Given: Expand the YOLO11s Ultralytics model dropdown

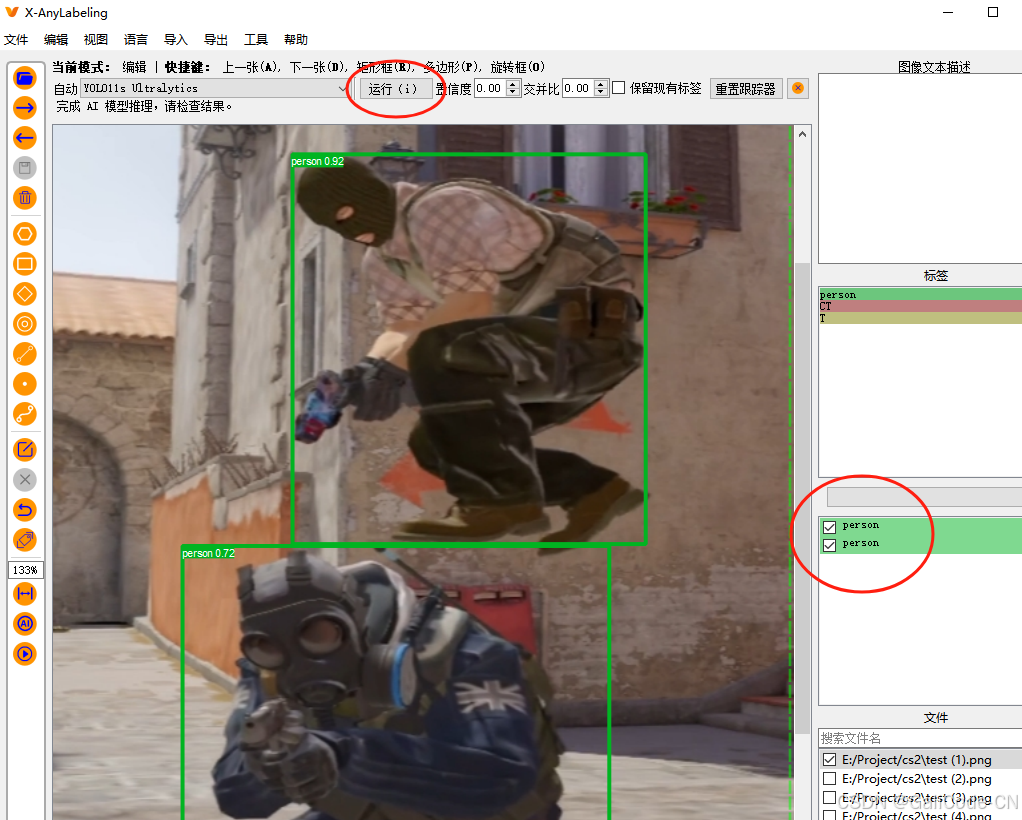Looking at the screenshot, I should (215, 88).
